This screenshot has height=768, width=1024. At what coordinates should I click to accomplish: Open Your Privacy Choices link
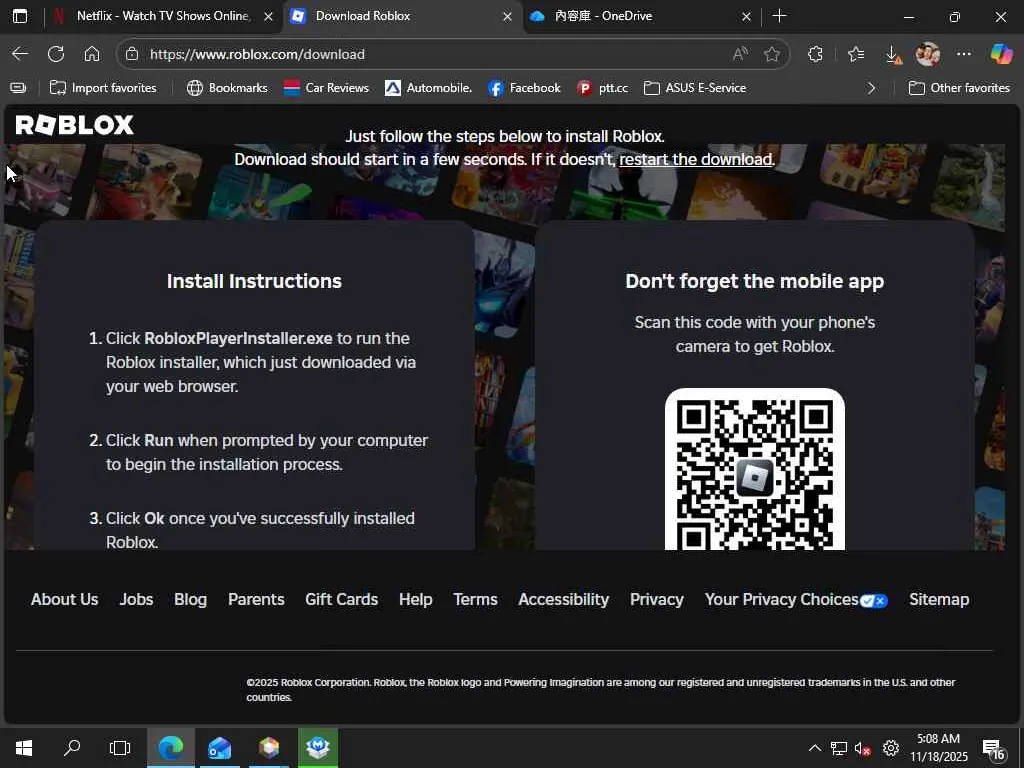(x=796, y=600)
